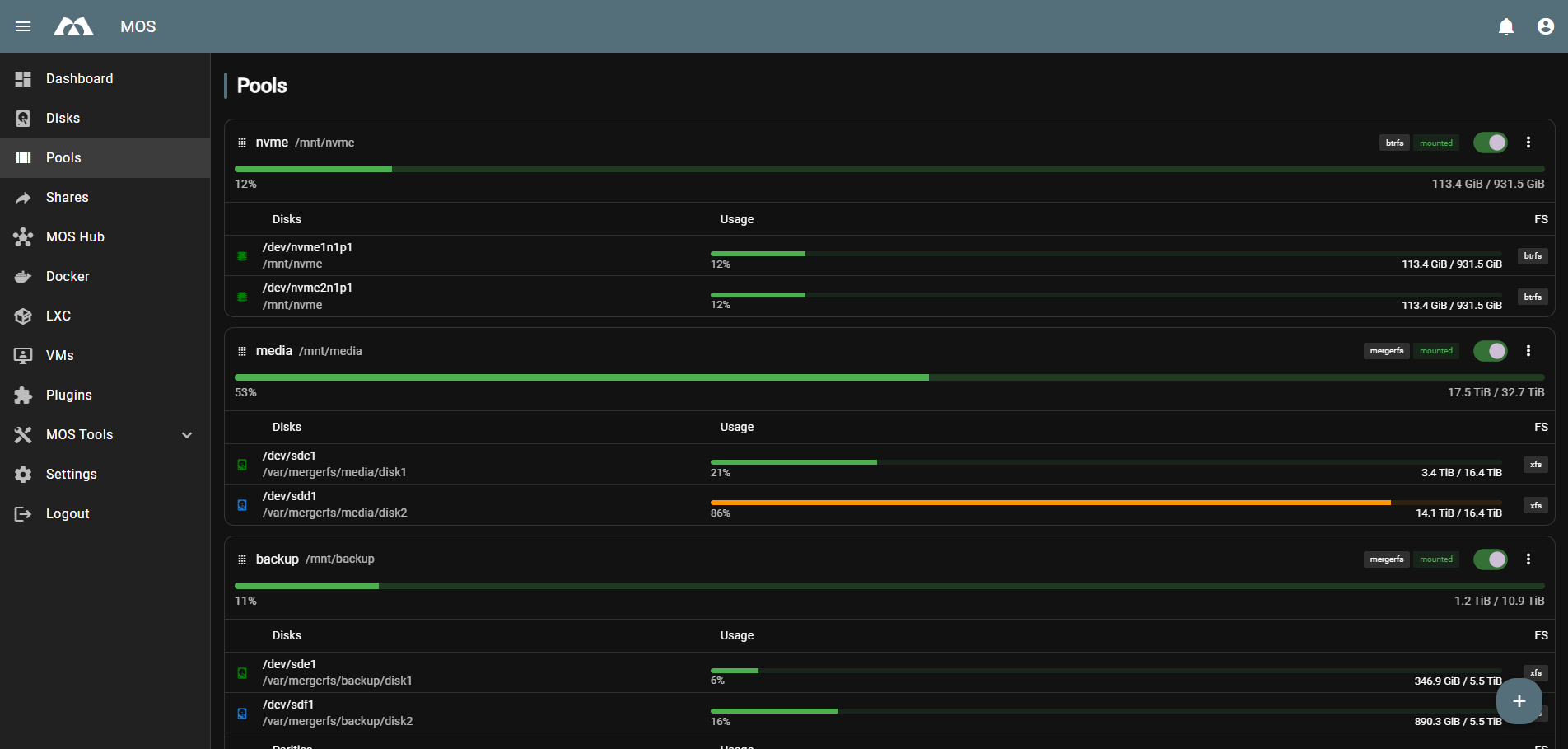Viewport: 1568px width, 749px height.
Task: Navigate to the Dashboard page
Action: click(79, 78)
